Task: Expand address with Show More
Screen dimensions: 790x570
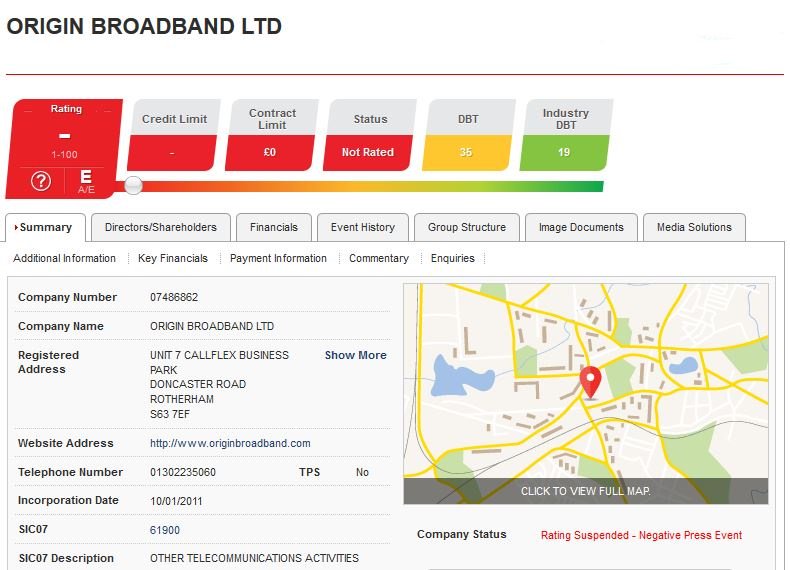Action: click(356, 355)
